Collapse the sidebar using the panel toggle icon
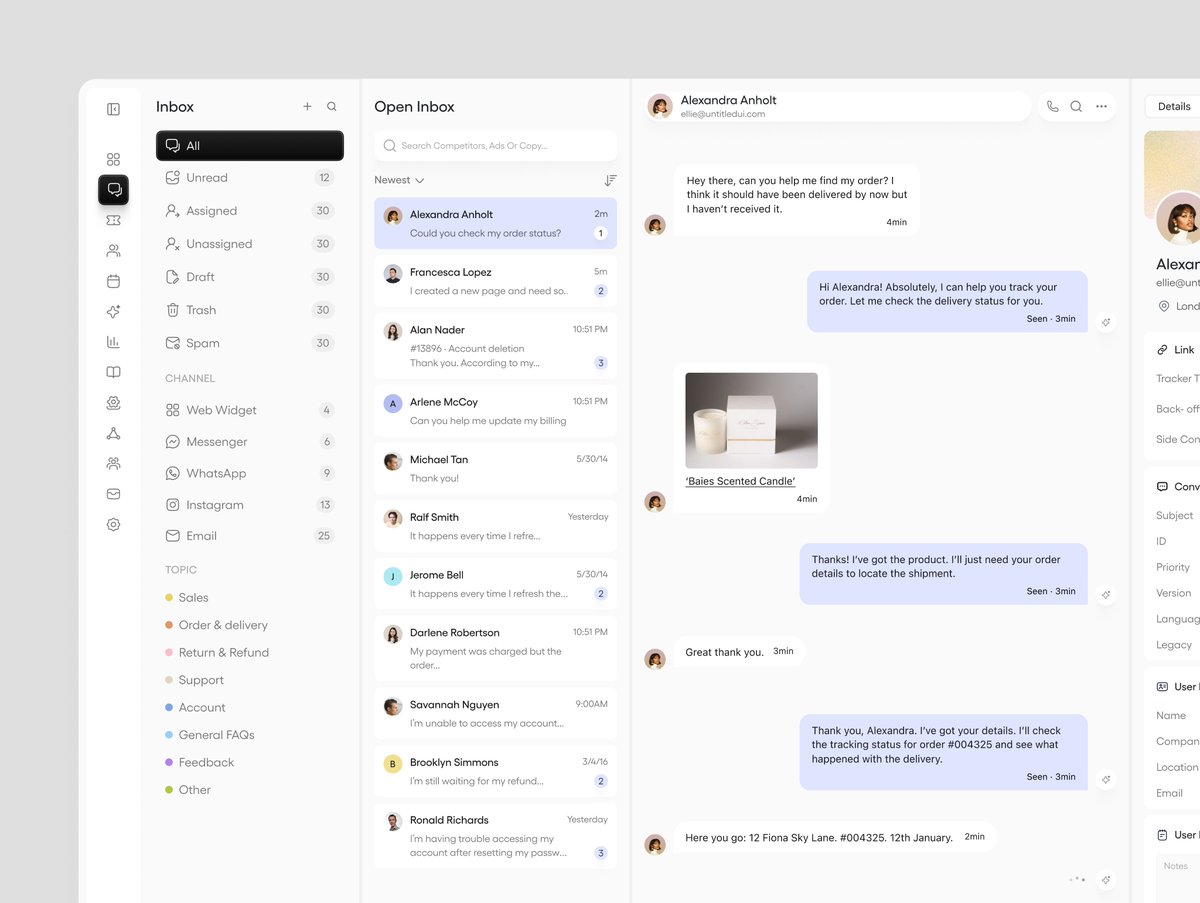 [x=113, y=109]
